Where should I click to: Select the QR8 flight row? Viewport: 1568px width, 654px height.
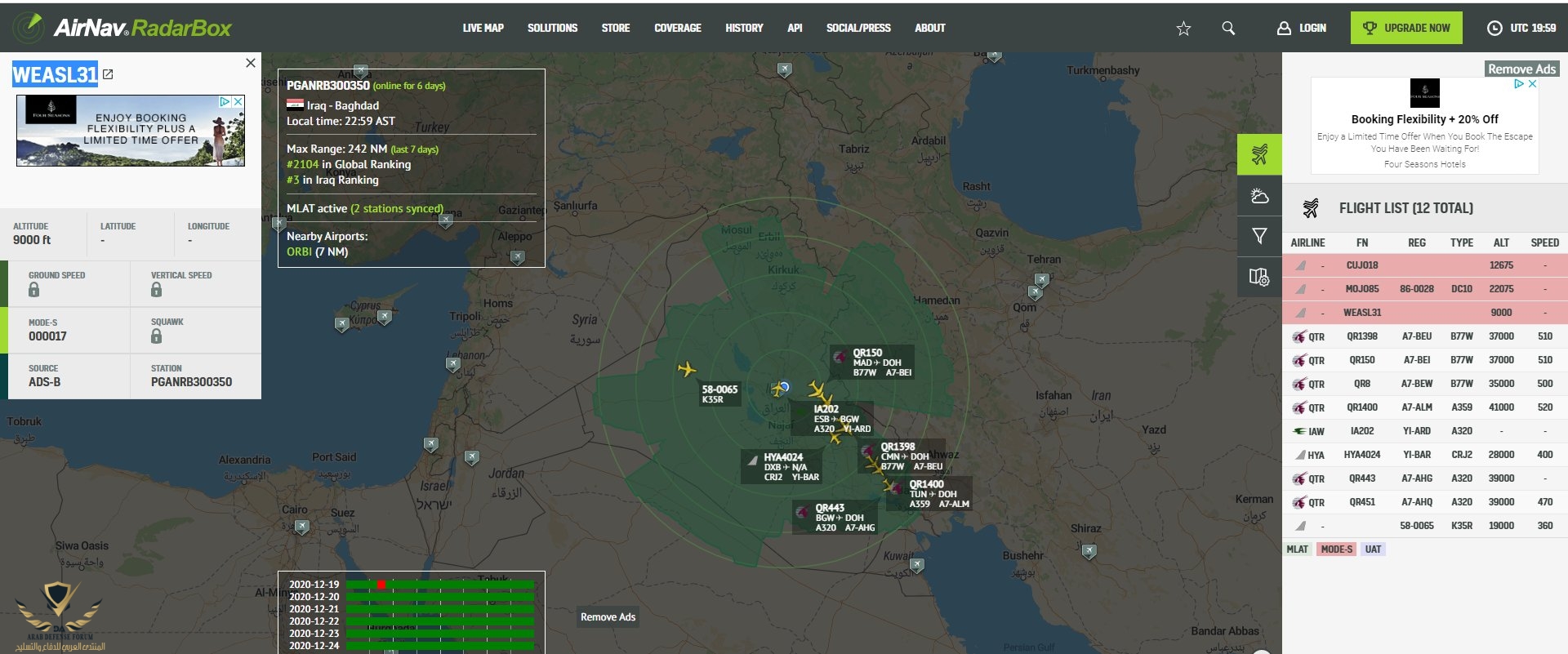tap(1425, 384)
